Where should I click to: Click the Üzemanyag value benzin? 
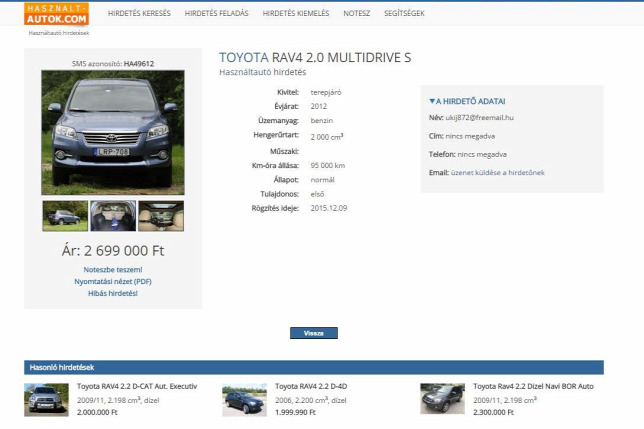(322, 121)
